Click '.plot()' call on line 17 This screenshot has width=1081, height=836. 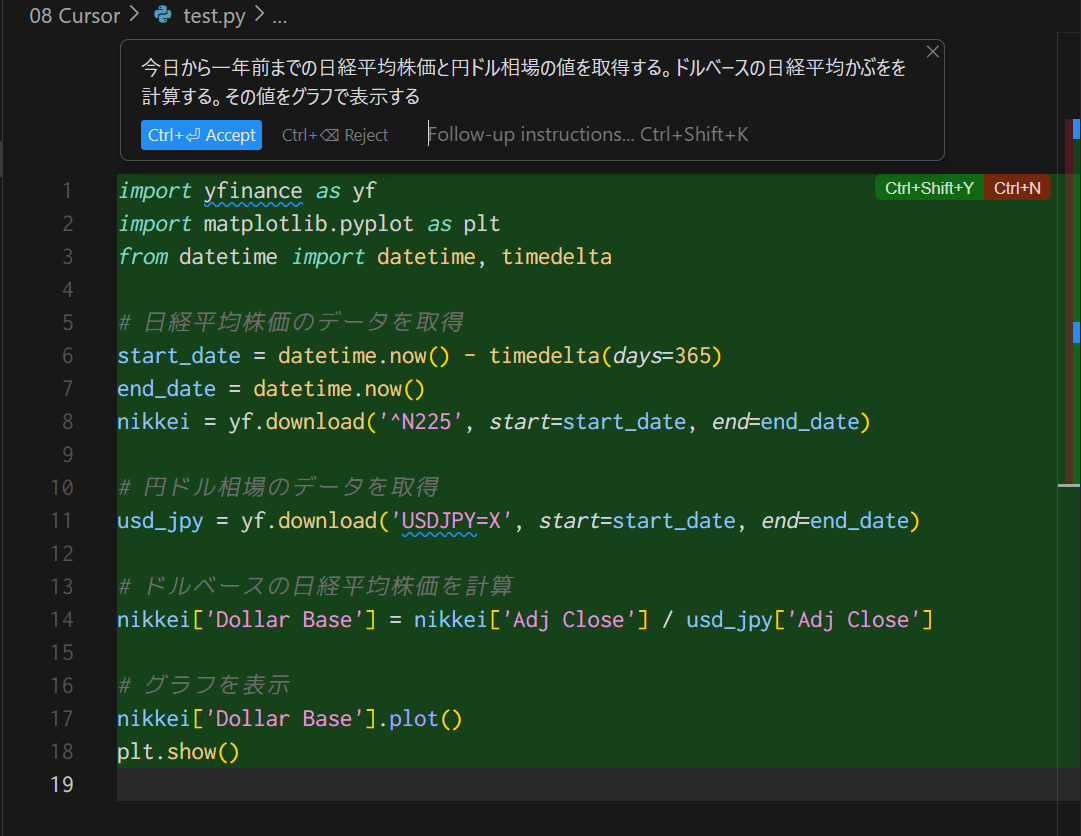point(419,719)
